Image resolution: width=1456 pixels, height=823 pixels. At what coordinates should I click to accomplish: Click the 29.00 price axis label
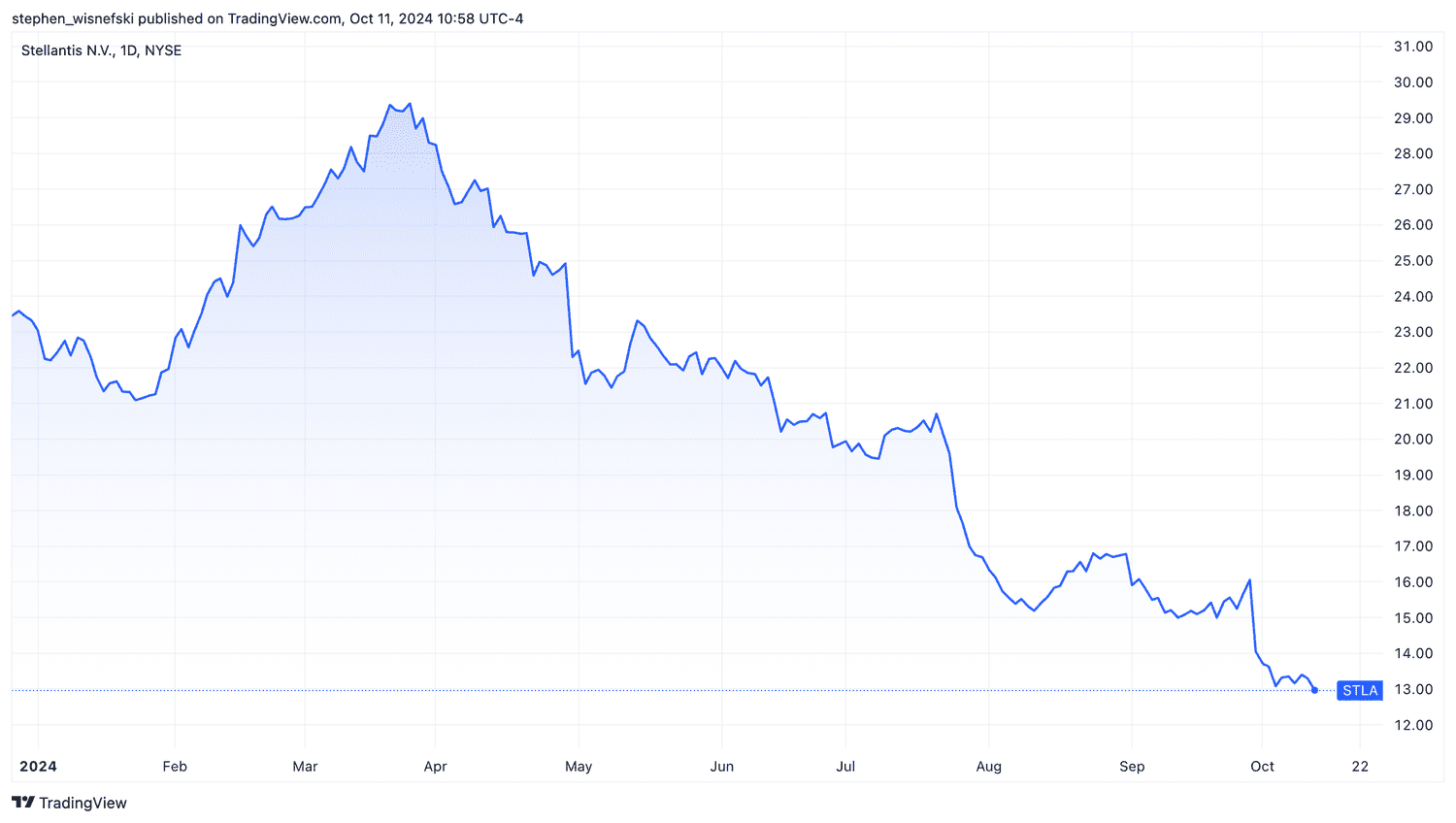click(x=1413, y=118)
